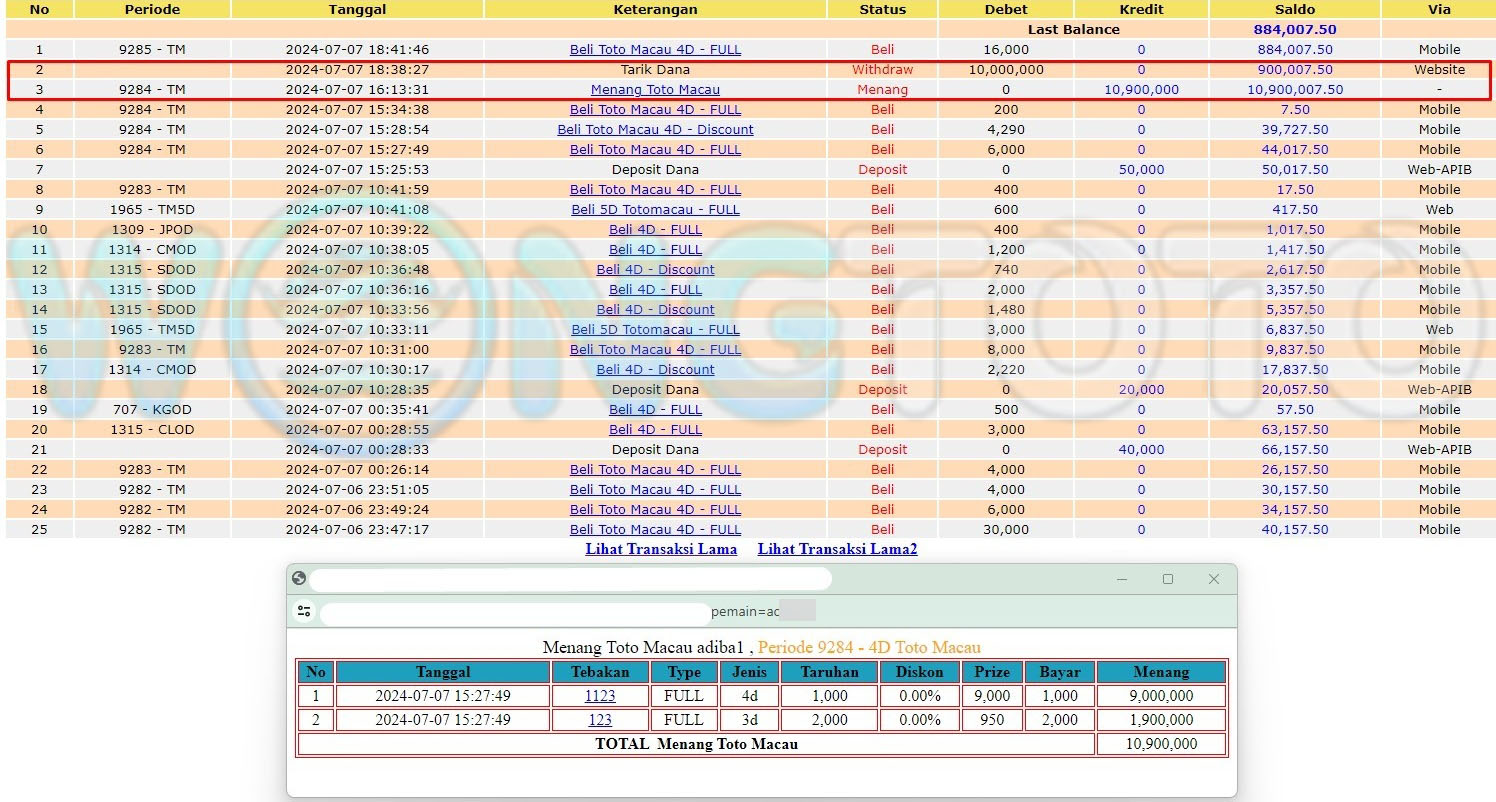Click the Menang Toto Macau link in row 3

[x=655, y=89]
